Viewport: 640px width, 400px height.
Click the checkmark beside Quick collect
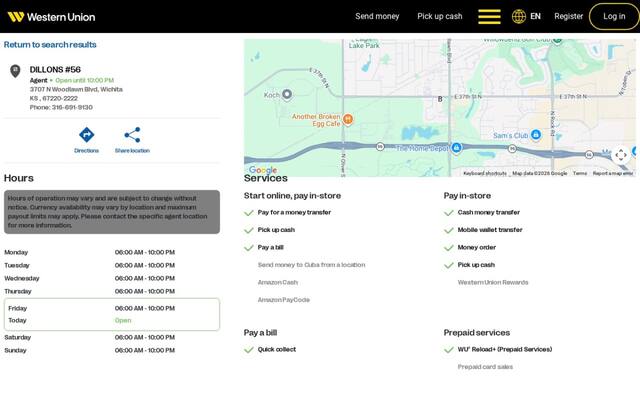(249, 350)
